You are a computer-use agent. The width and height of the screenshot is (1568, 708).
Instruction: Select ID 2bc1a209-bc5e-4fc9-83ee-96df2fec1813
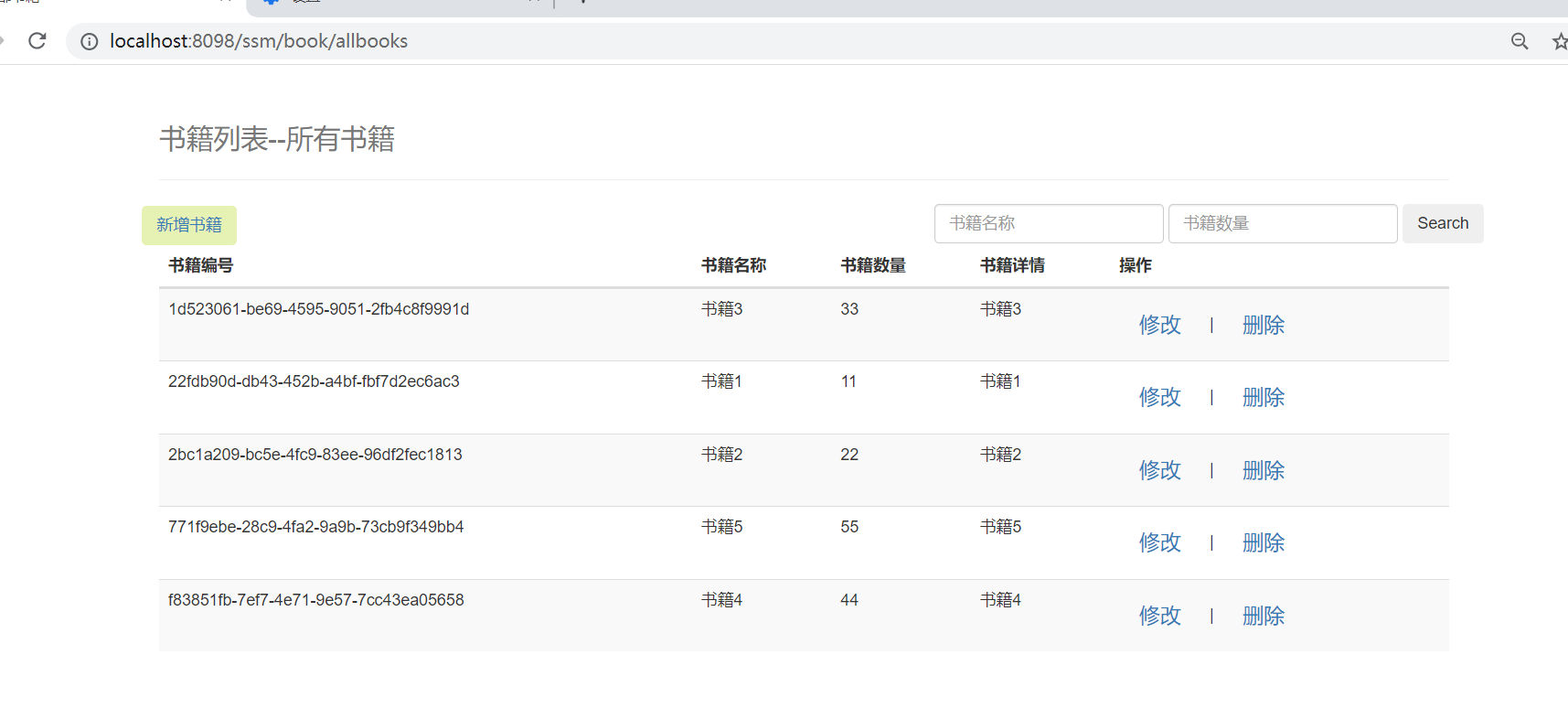(315, 455)
